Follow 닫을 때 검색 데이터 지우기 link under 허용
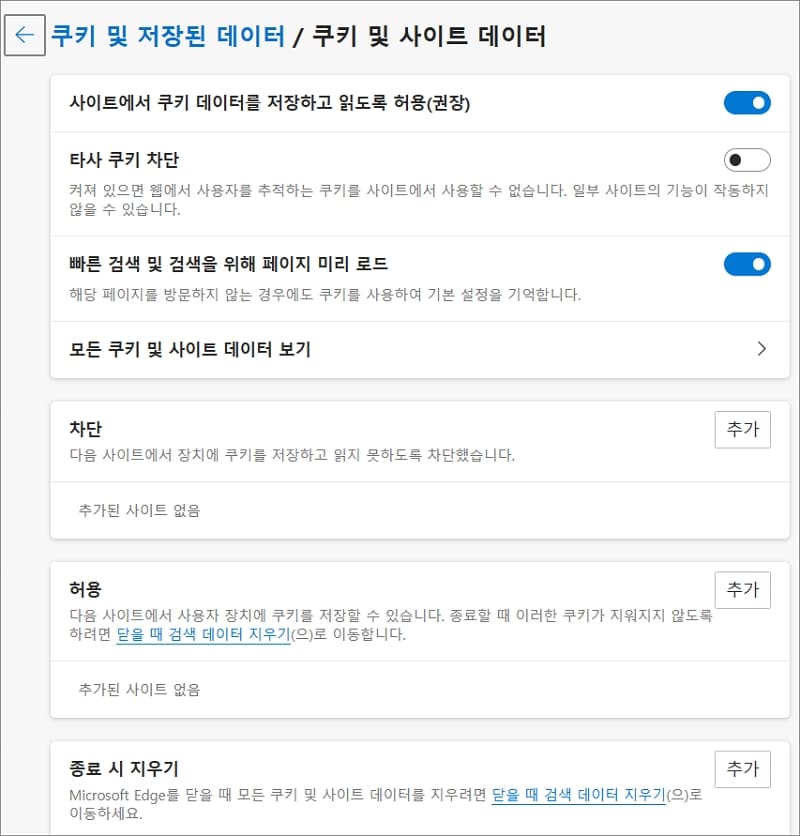 pos(203,634)
